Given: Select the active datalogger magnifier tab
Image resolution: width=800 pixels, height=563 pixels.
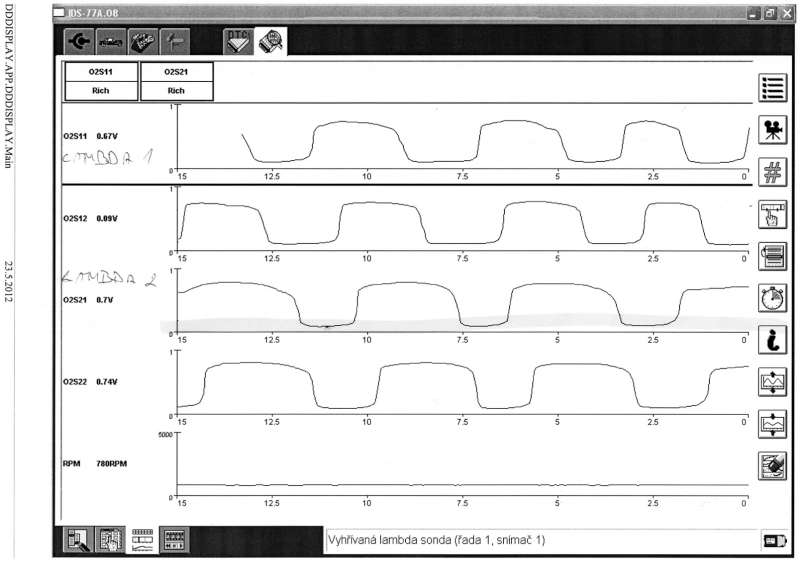Looking at the screenshot, I should [270, 41].
